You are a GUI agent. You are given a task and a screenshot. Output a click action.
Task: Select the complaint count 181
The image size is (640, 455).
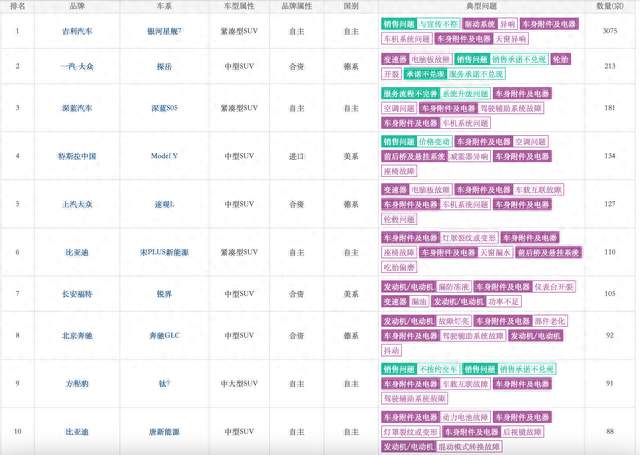(x=610, y=107)
